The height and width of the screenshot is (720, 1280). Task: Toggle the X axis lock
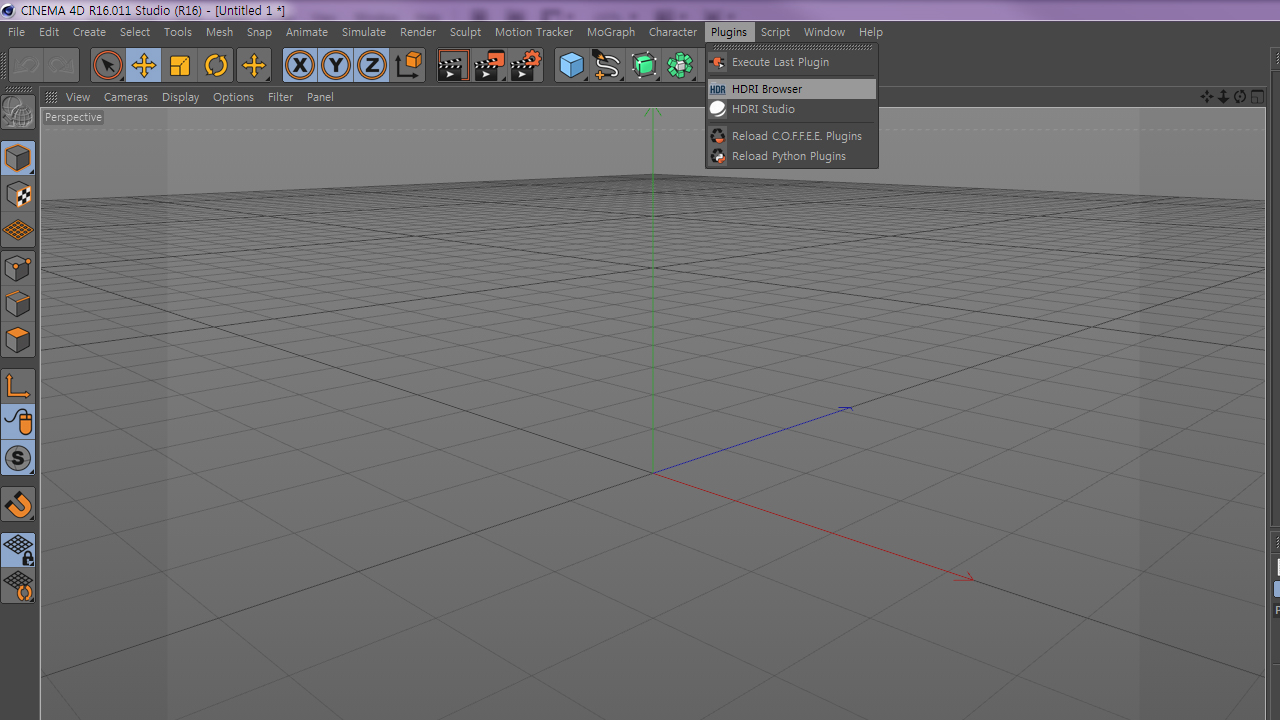299,66
